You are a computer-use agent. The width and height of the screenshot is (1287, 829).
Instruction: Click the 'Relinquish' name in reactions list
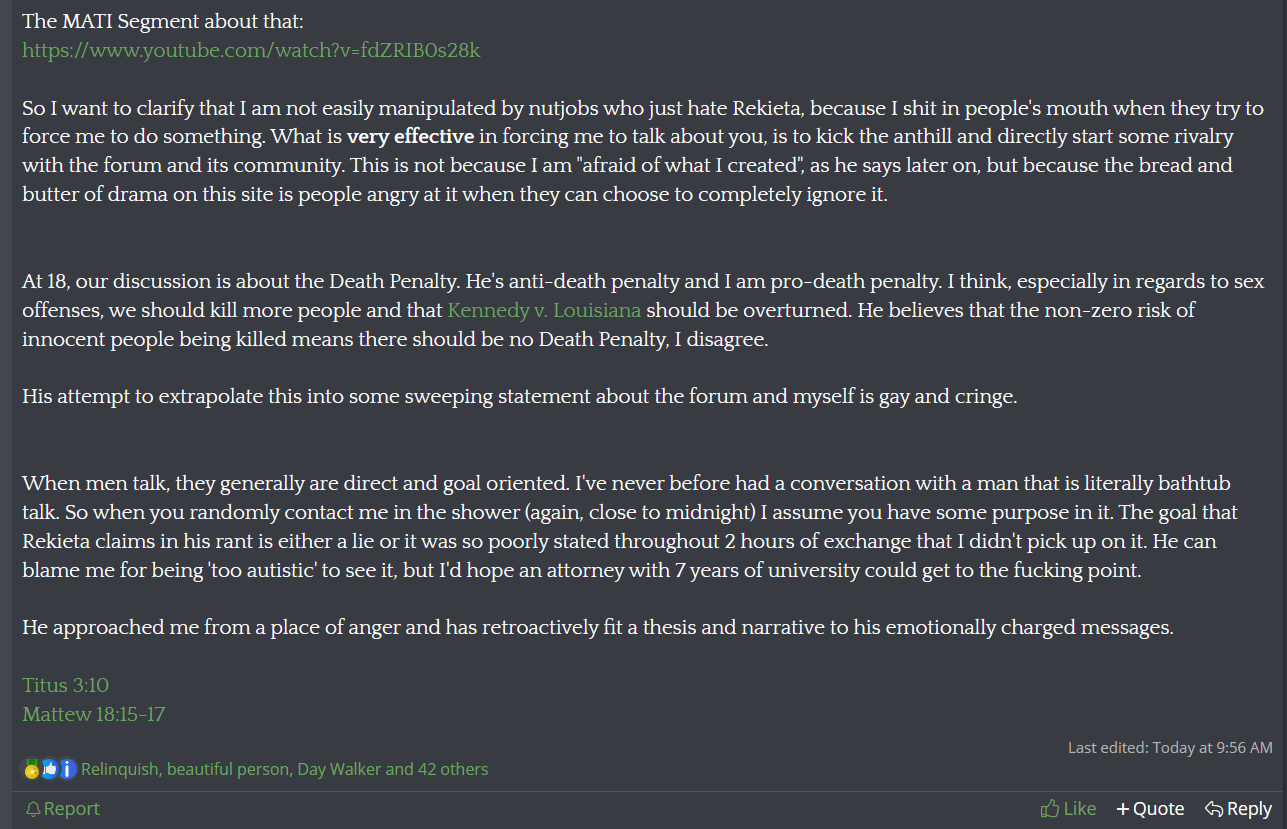click(x=120, y=770)
